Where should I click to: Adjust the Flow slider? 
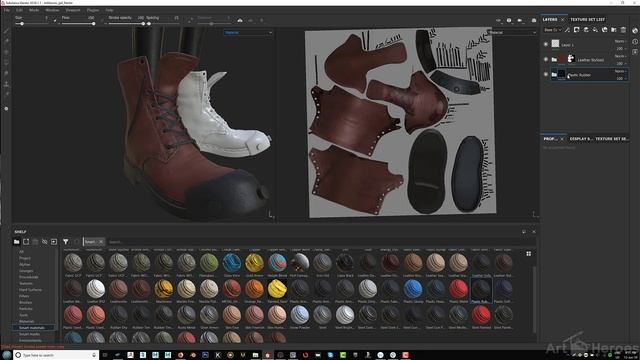pyautogui.click(x=78, y=24)
